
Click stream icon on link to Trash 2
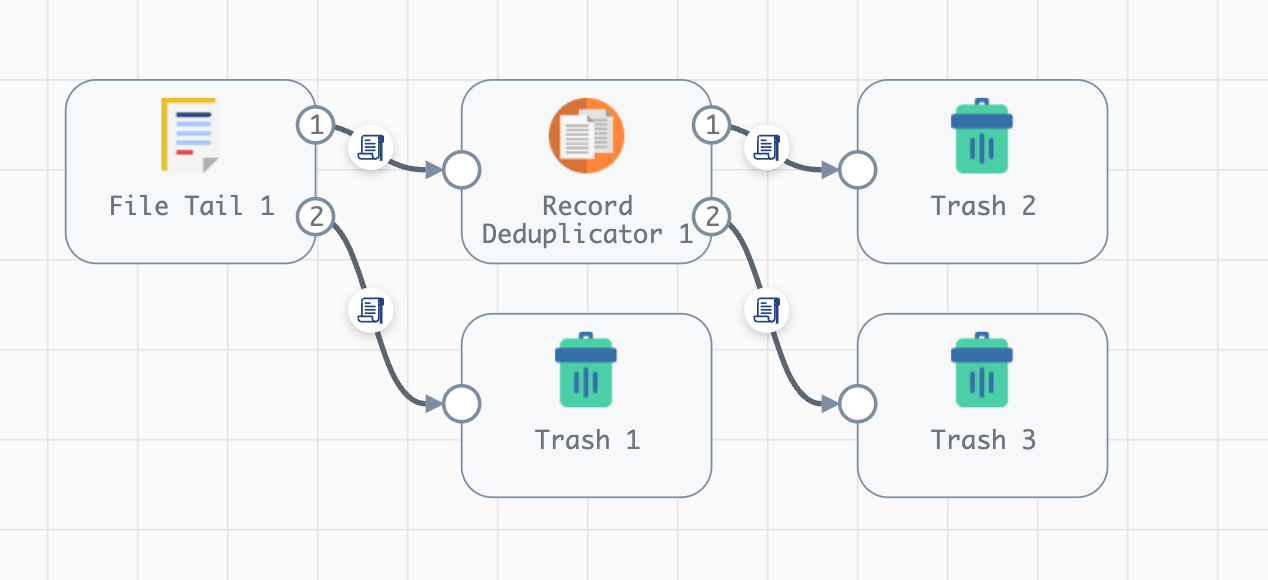766,148
